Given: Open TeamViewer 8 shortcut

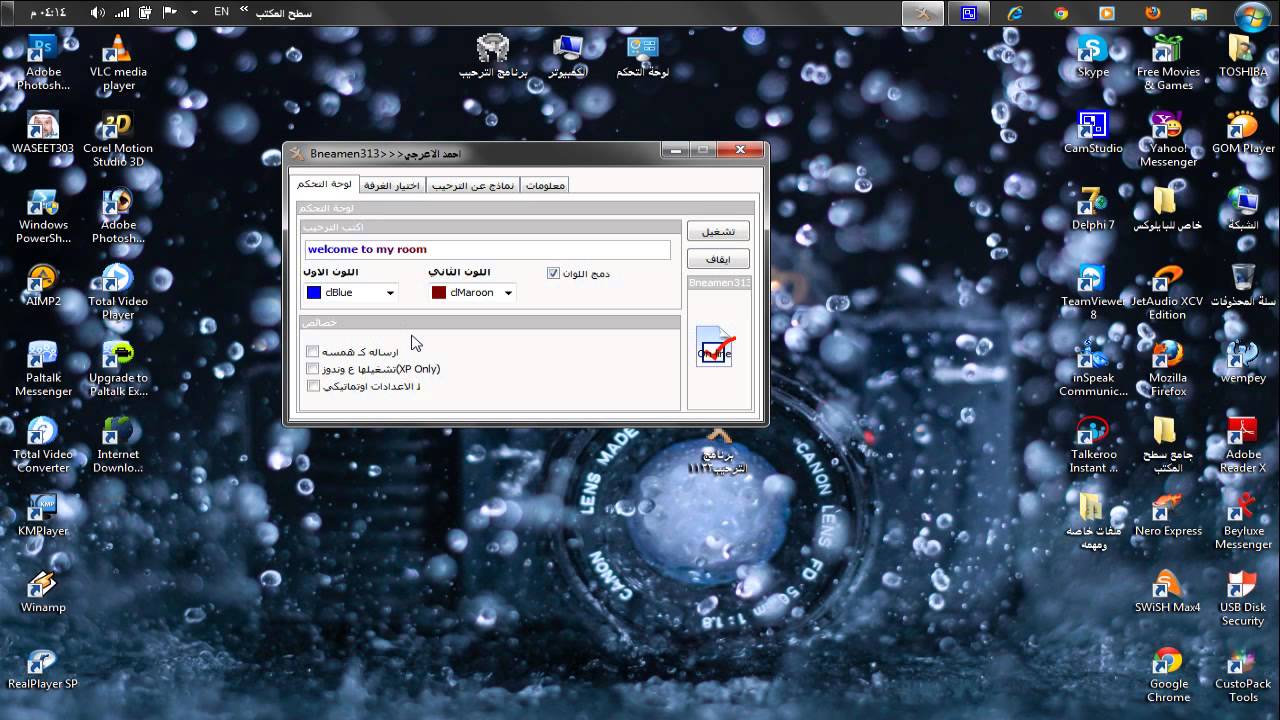Looking at the screenshot, I should pyautogui.click(x=1092, y=292).
